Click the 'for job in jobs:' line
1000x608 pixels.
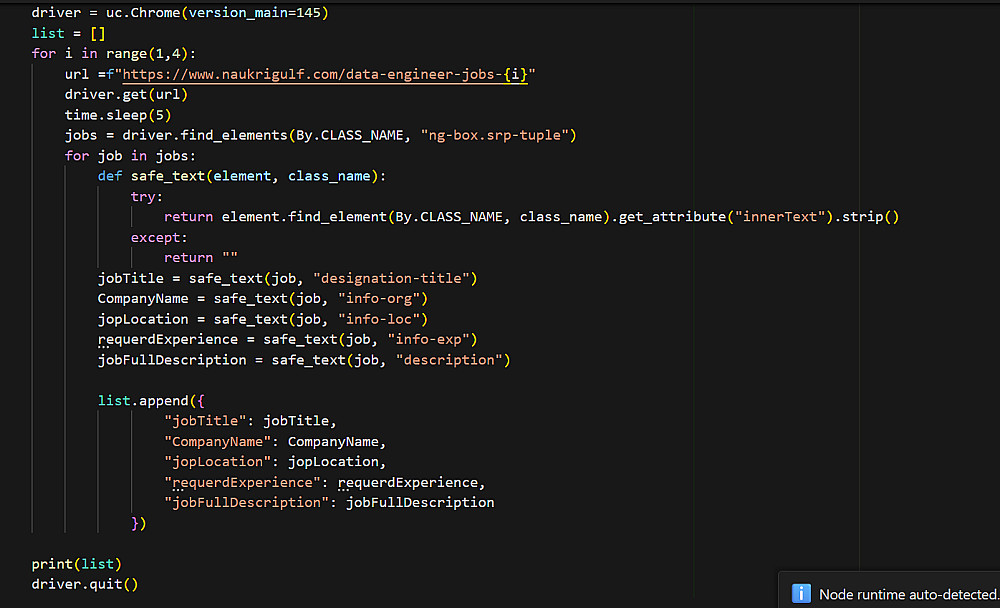tap(130, 156)
